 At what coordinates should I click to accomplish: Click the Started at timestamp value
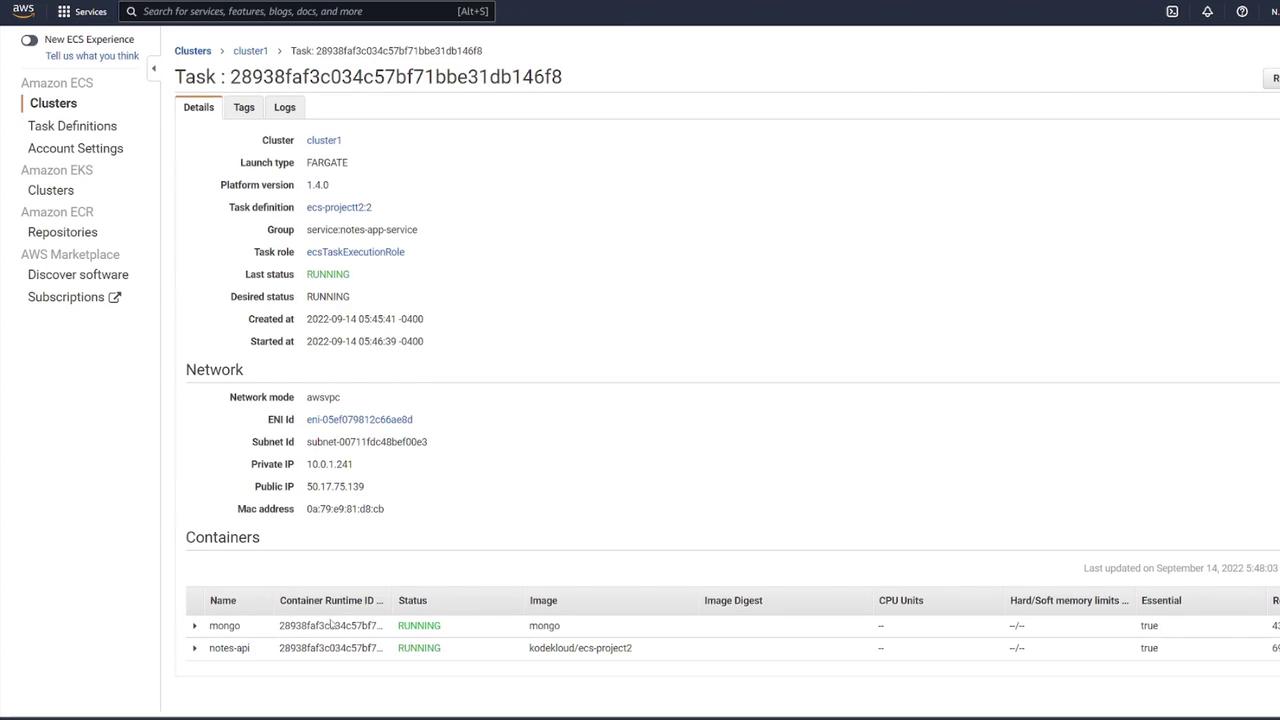pos(365,342)
